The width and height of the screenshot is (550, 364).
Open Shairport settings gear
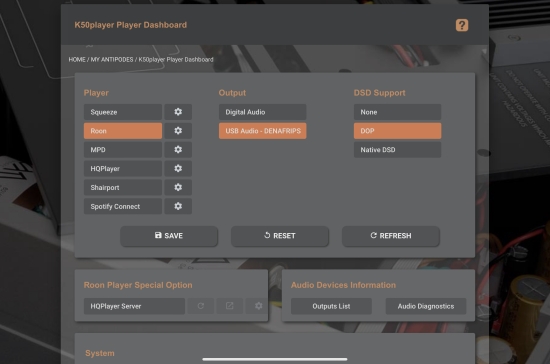(x=178, y=188)
